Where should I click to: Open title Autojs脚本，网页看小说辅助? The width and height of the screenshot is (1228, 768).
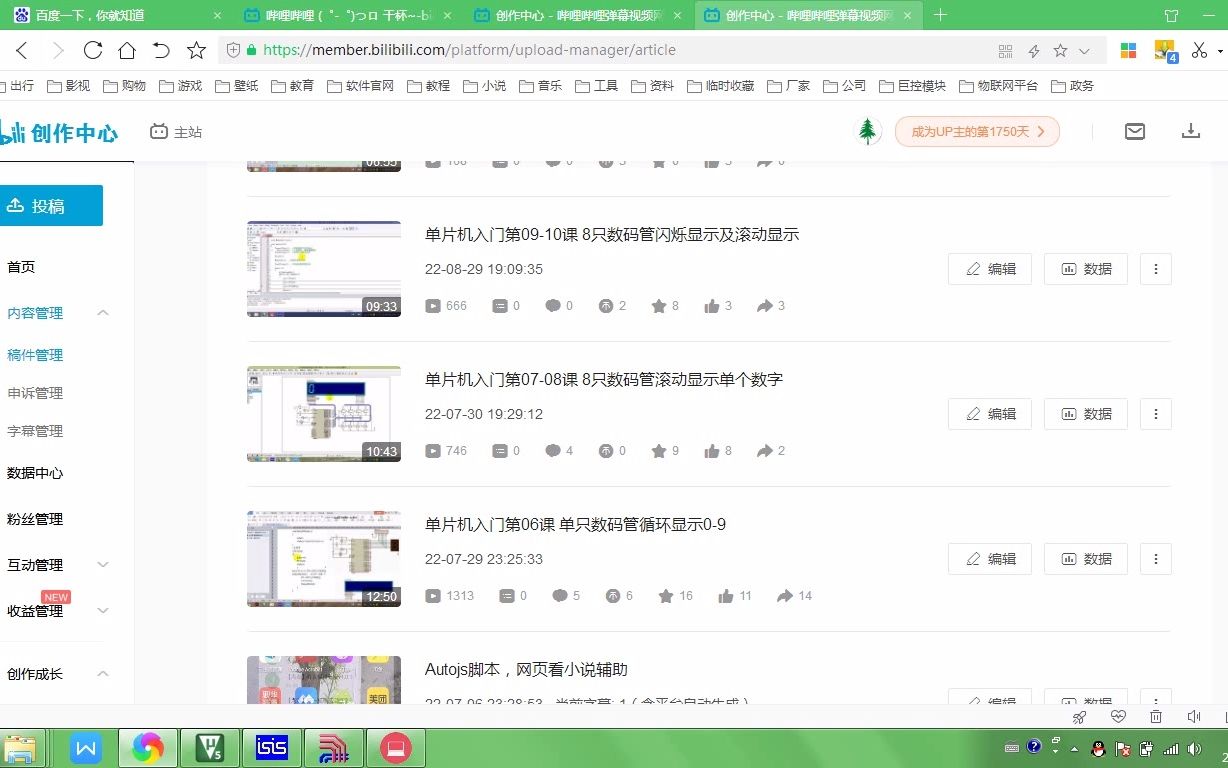coord(526,670)
